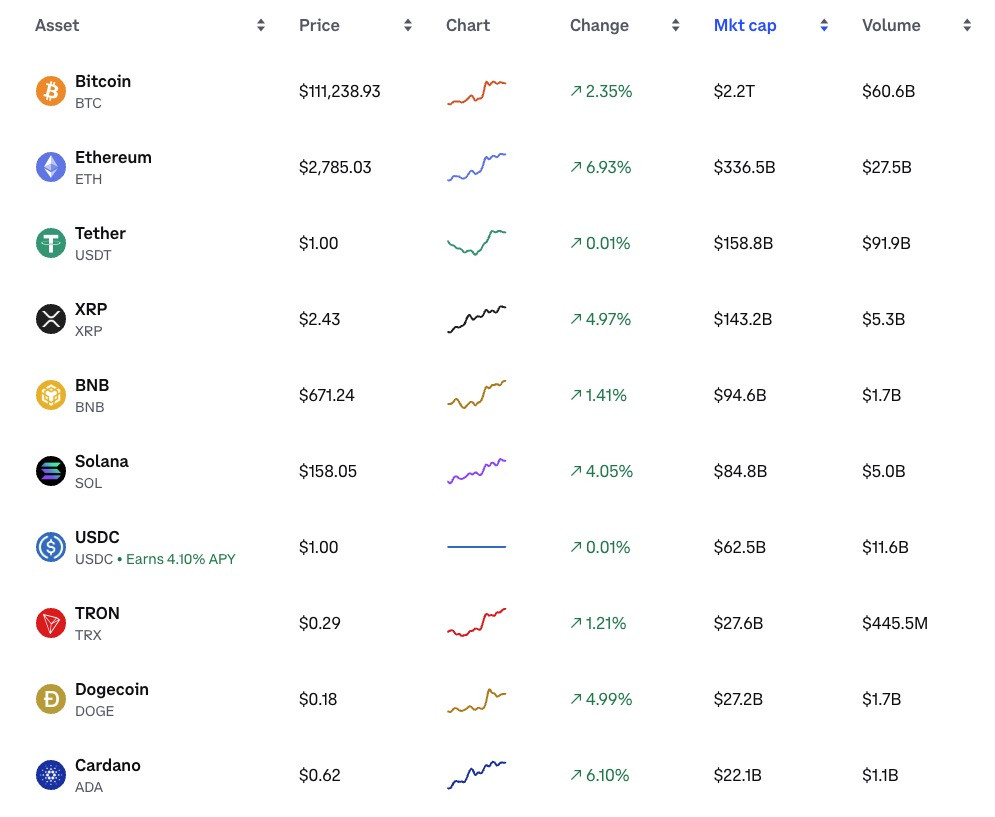Image resolution: width=995 pixels, height=817 pixels.
Task: Click the BNB logo icon
Action: 51,395
